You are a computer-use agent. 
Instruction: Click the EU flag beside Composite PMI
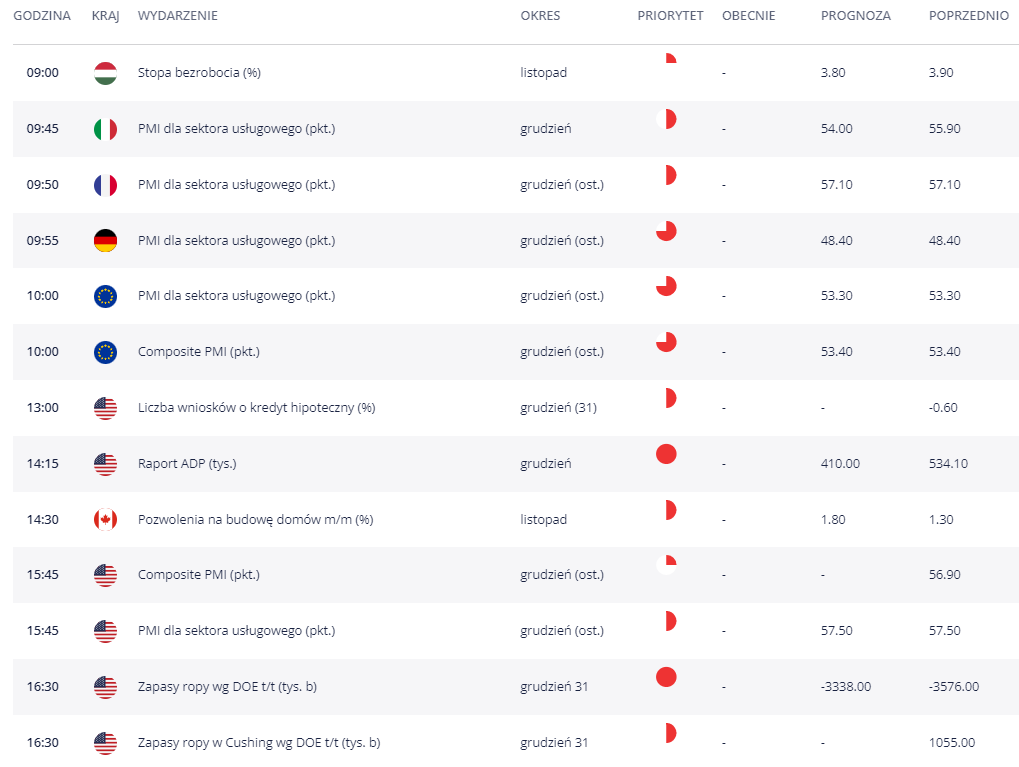pyautogui.click(x=105, y=352)
